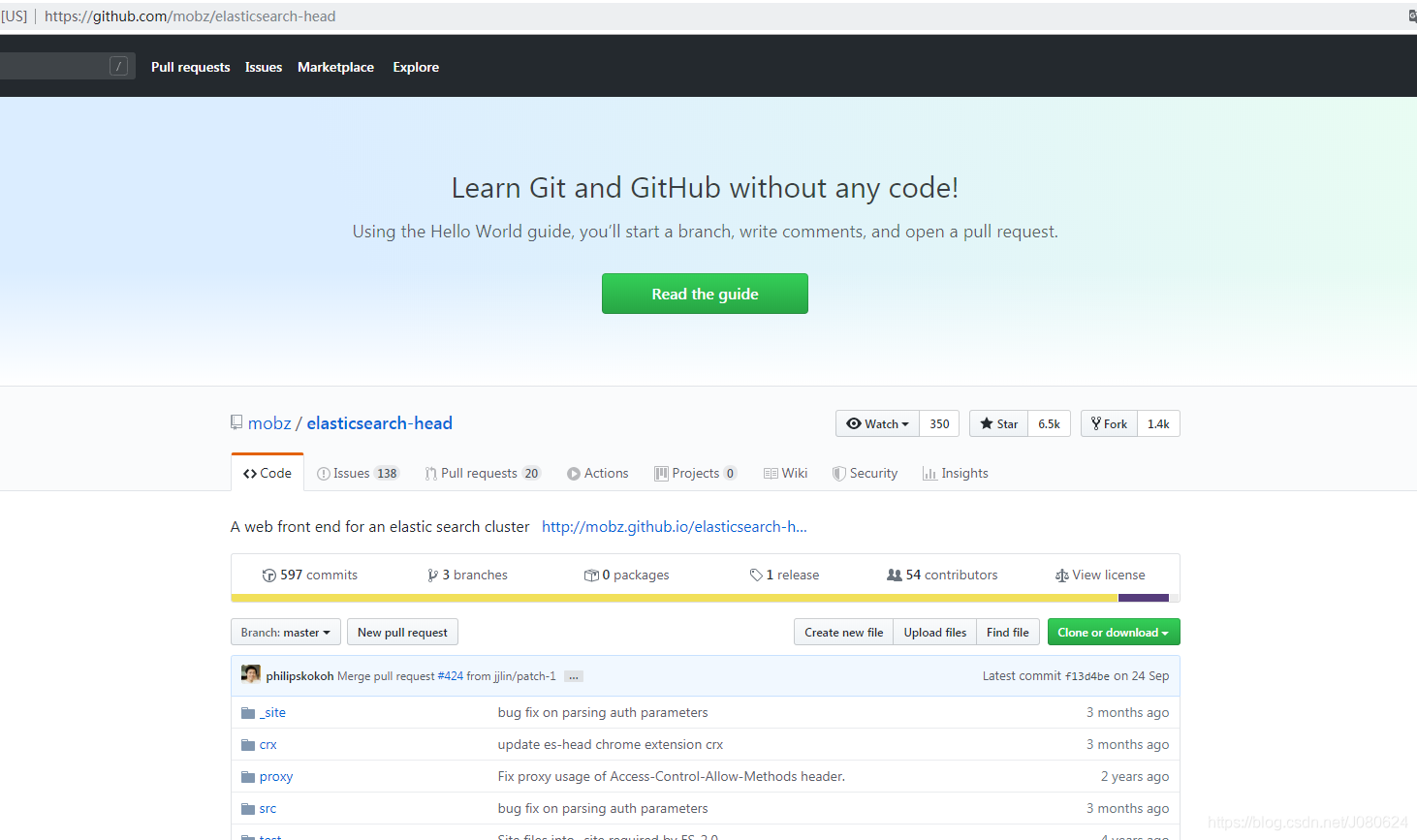View the 597 commits link
Viewport: 1417px width, 840px height.
pos(310,576)
